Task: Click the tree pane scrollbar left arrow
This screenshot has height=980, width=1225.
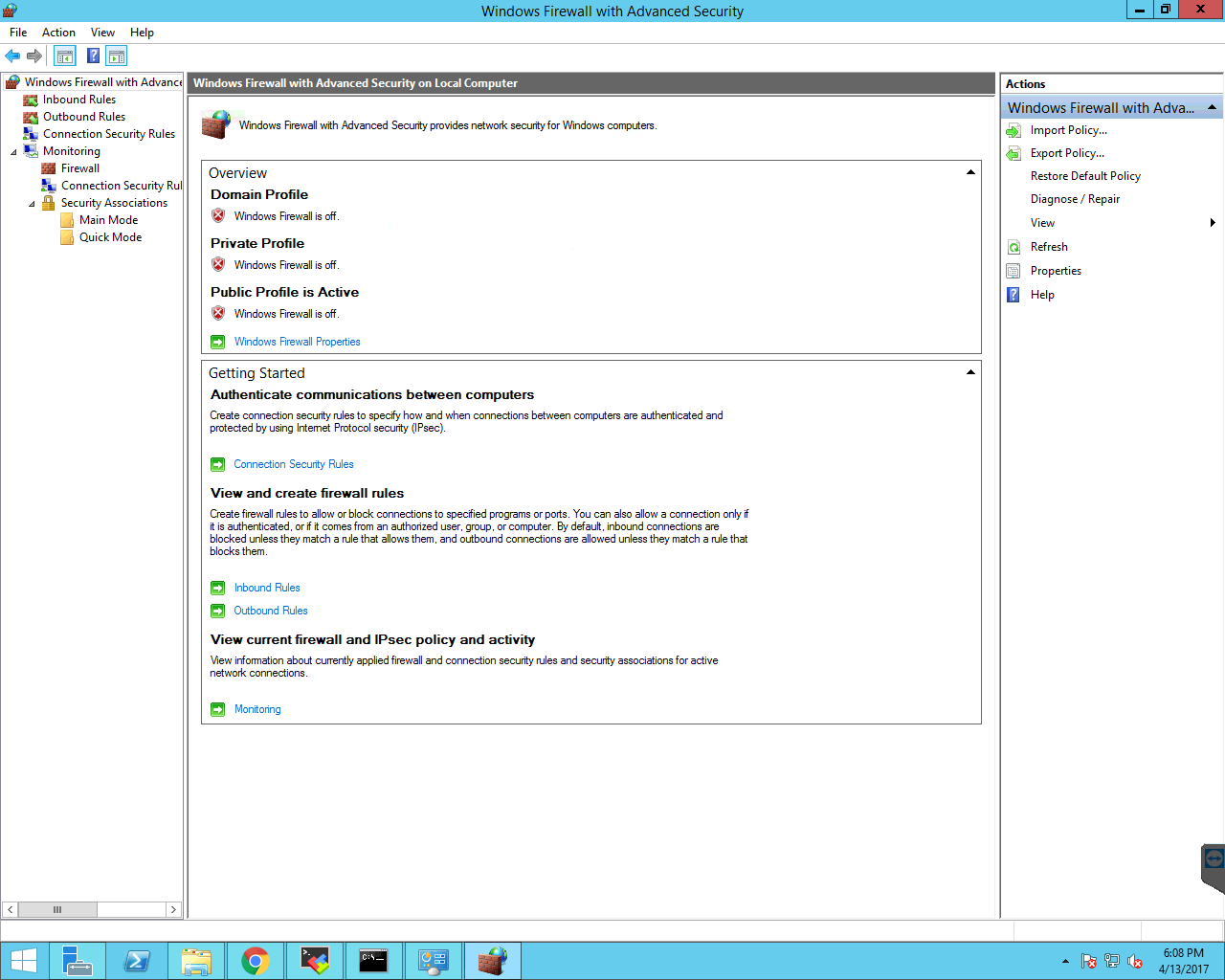Action: click(10, 909)
